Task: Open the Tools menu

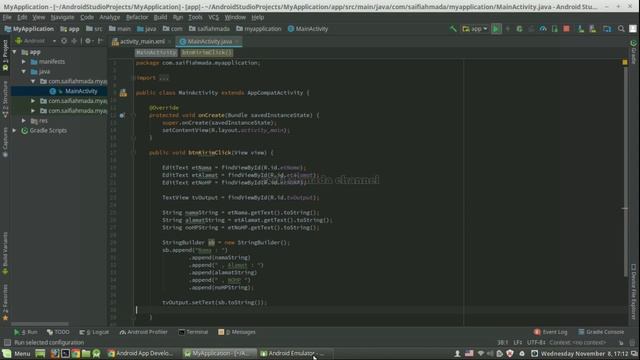Action: click(195, 17)
